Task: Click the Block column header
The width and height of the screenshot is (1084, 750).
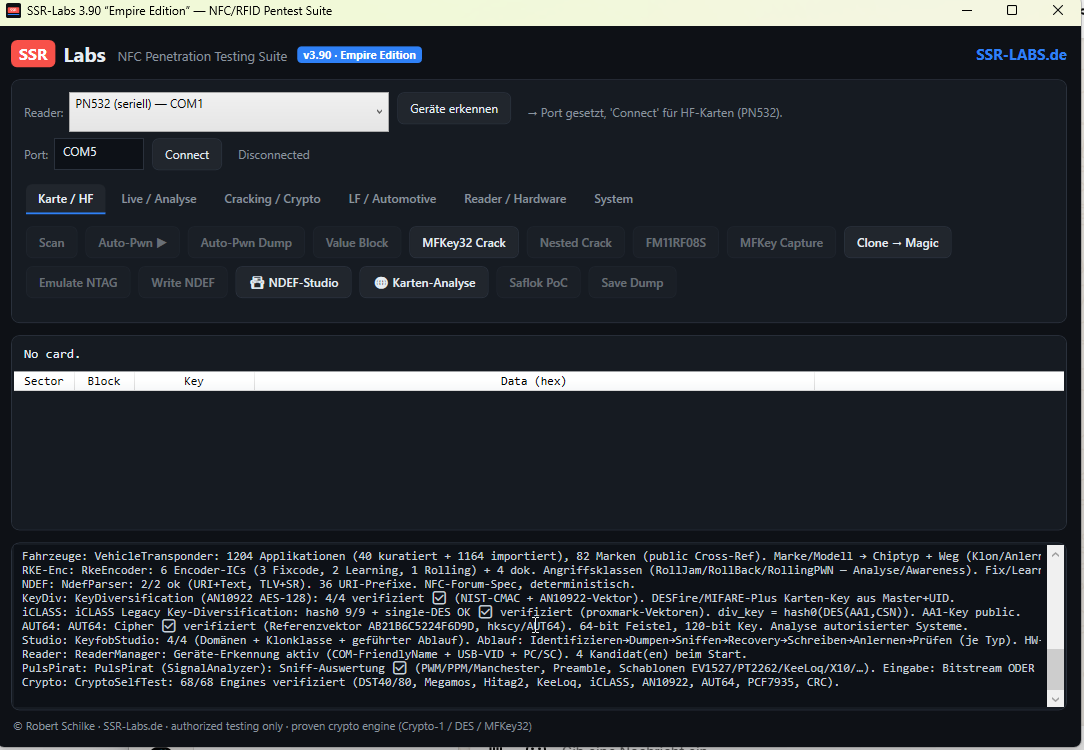Action: (104, 381)
